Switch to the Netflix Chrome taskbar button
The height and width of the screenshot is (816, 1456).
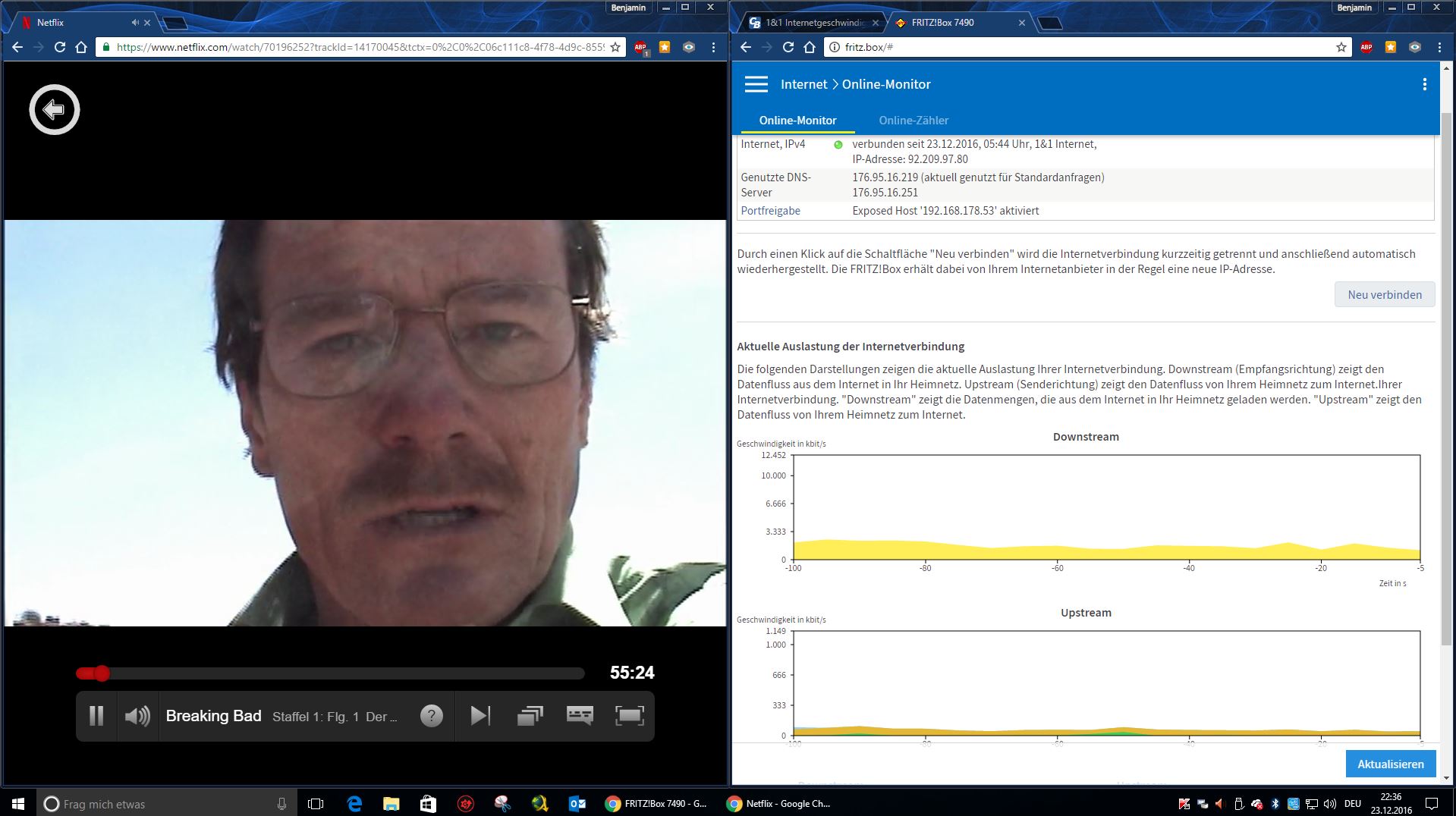click(778, 804)
